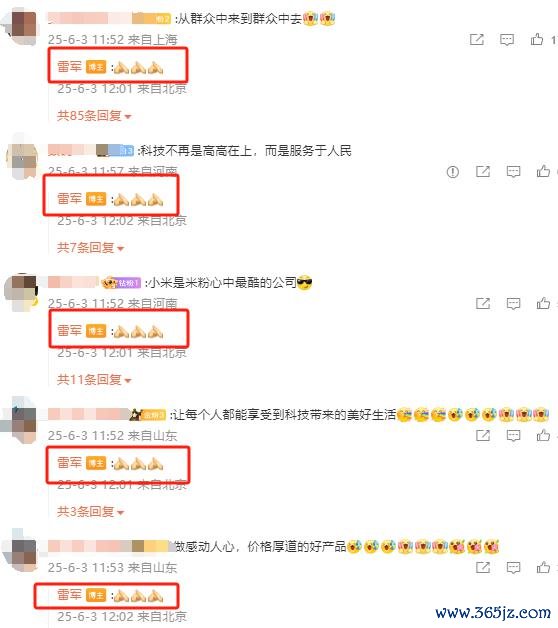The width and height of the screenshot is (558, 628).
Task: Open avatar of 小米是米粉心中最酷 commenter
Action: point(21,292)
